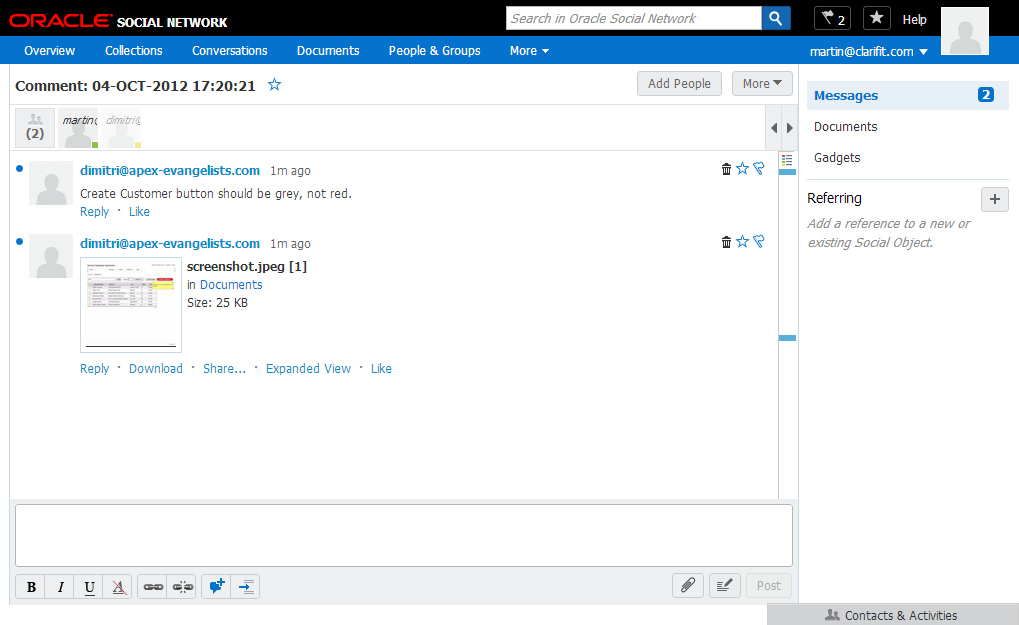The image size is (1019, 625).
Task: Click the remove link icon in editor
Action: tap(182, 587)
